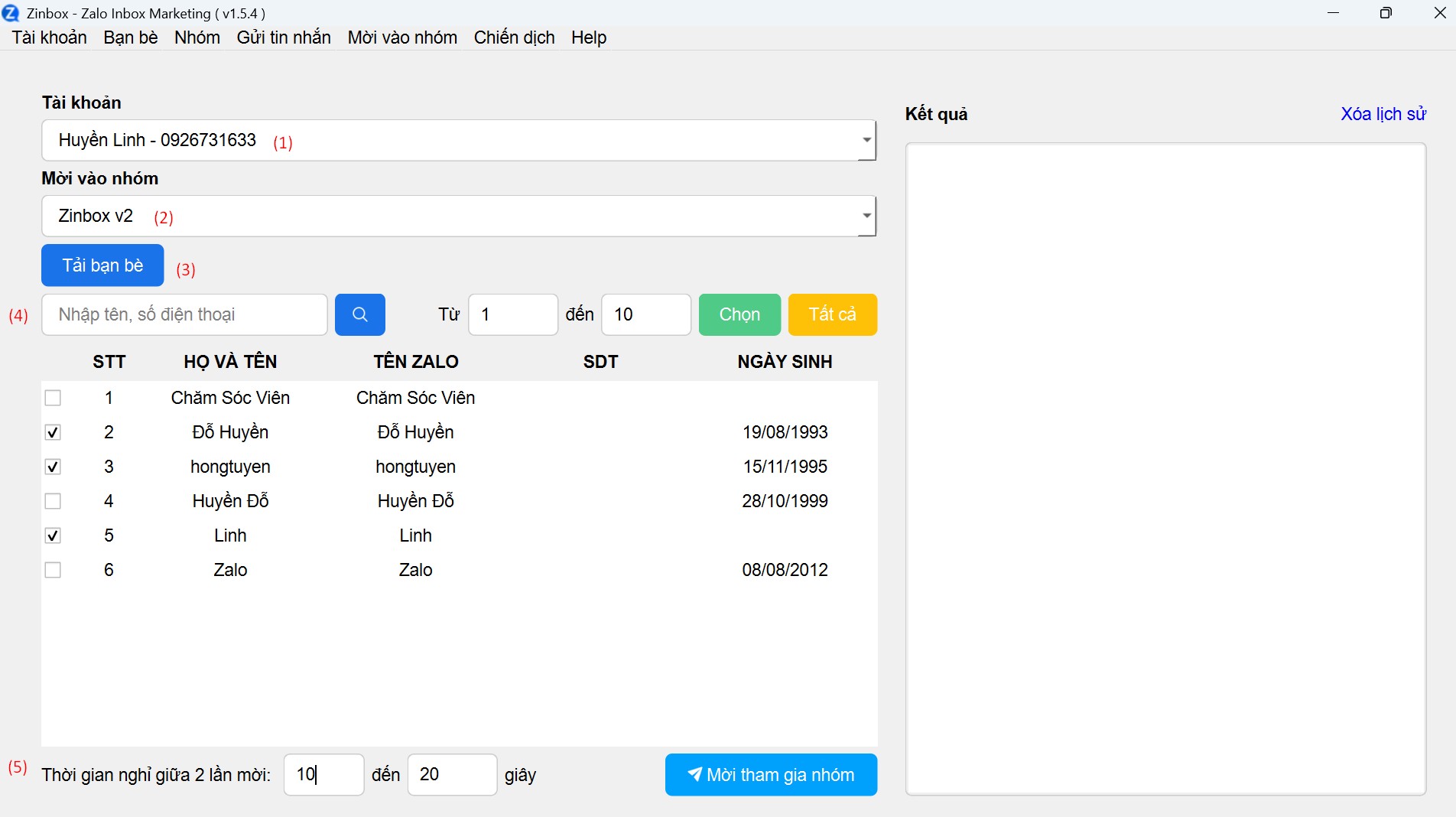Tick the checkbox for Chăm Sóc Viên
This screenshot has width=1456, height=817.
53,398
